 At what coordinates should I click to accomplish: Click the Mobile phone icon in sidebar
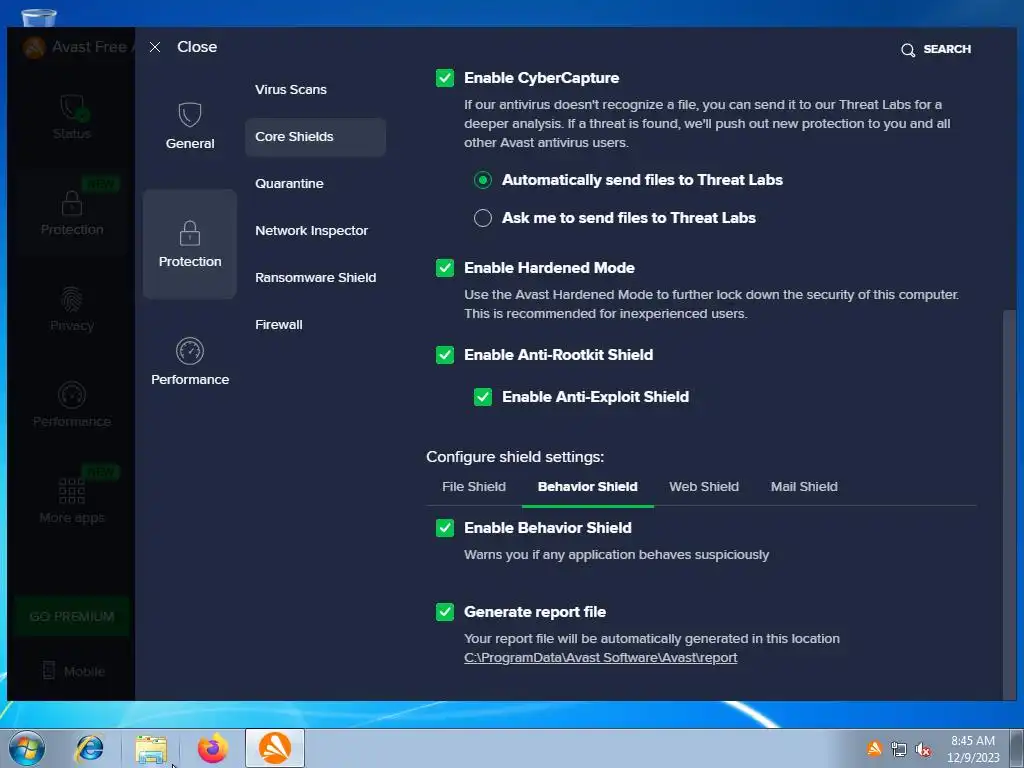click(x=49, y=671)
